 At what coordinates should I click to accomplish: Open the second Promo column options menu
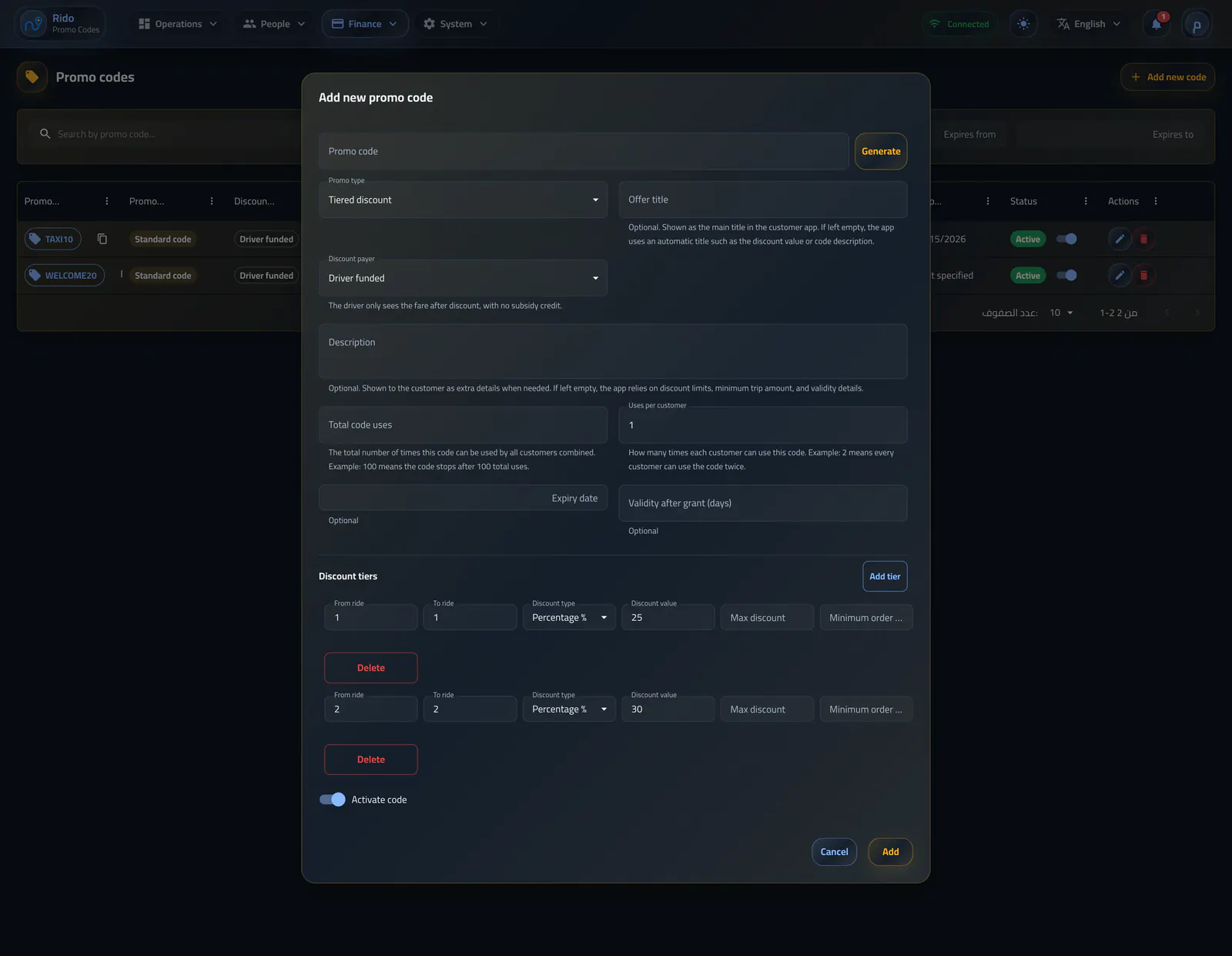[x=212, y=201]
